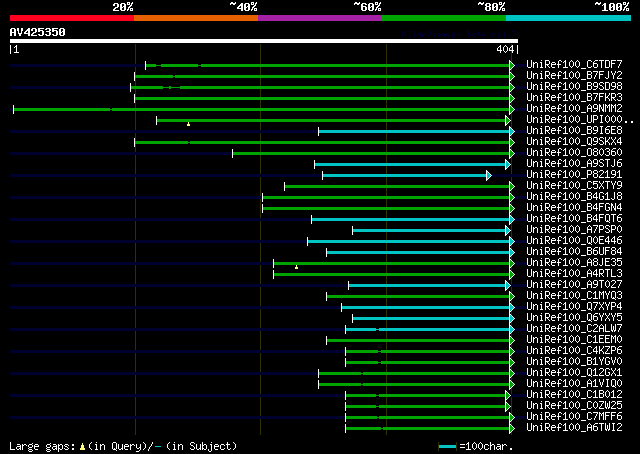
Task: Select label UniRef100_A9STJ6
Action: pos(574,164)
